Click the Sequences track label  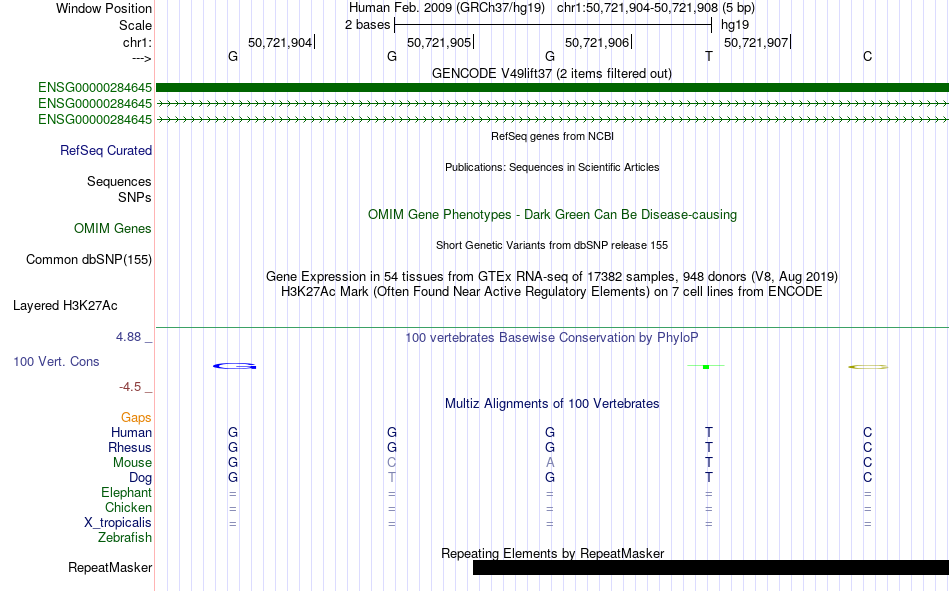point(119,181)
